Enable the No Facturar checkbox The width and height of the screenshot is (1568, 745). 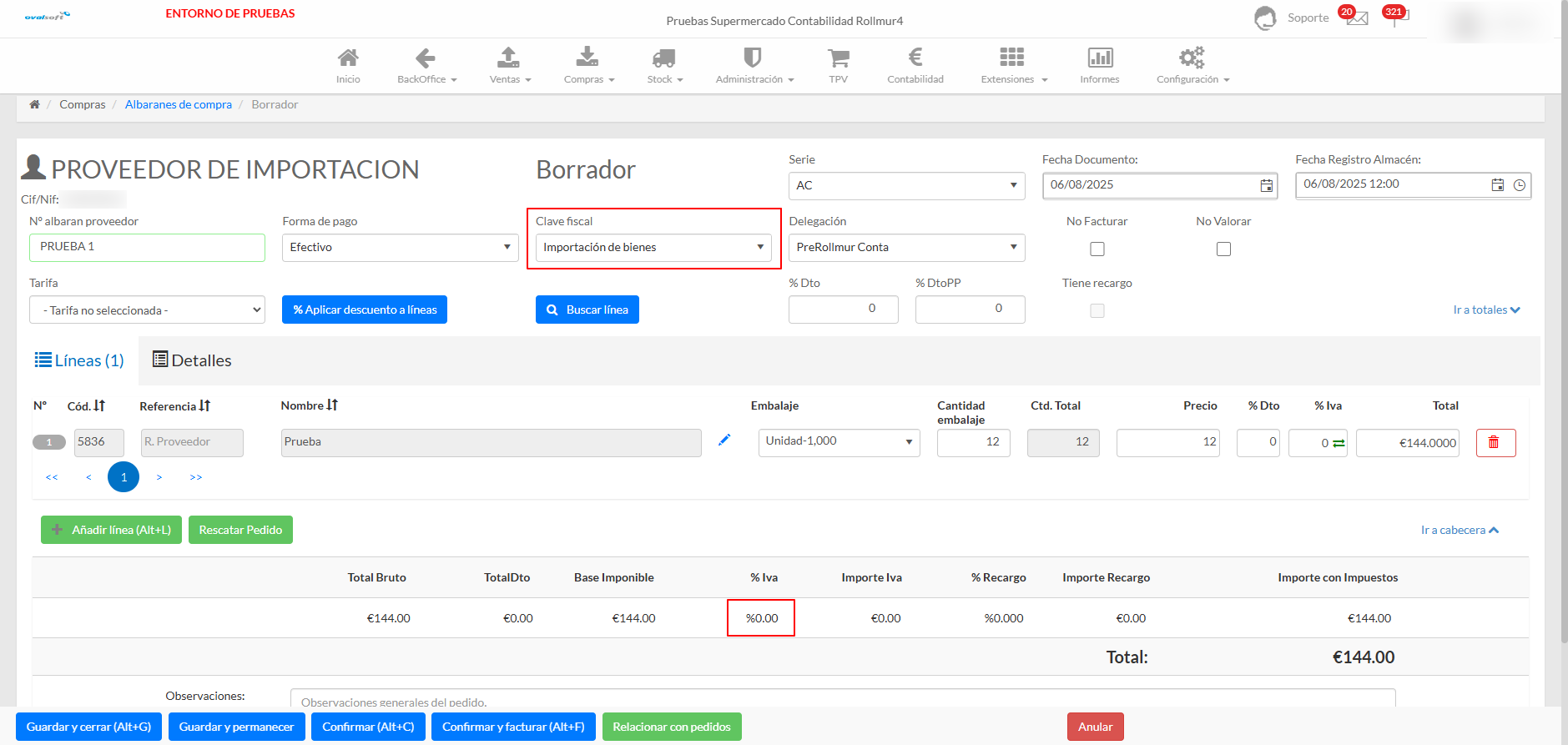1097,249
